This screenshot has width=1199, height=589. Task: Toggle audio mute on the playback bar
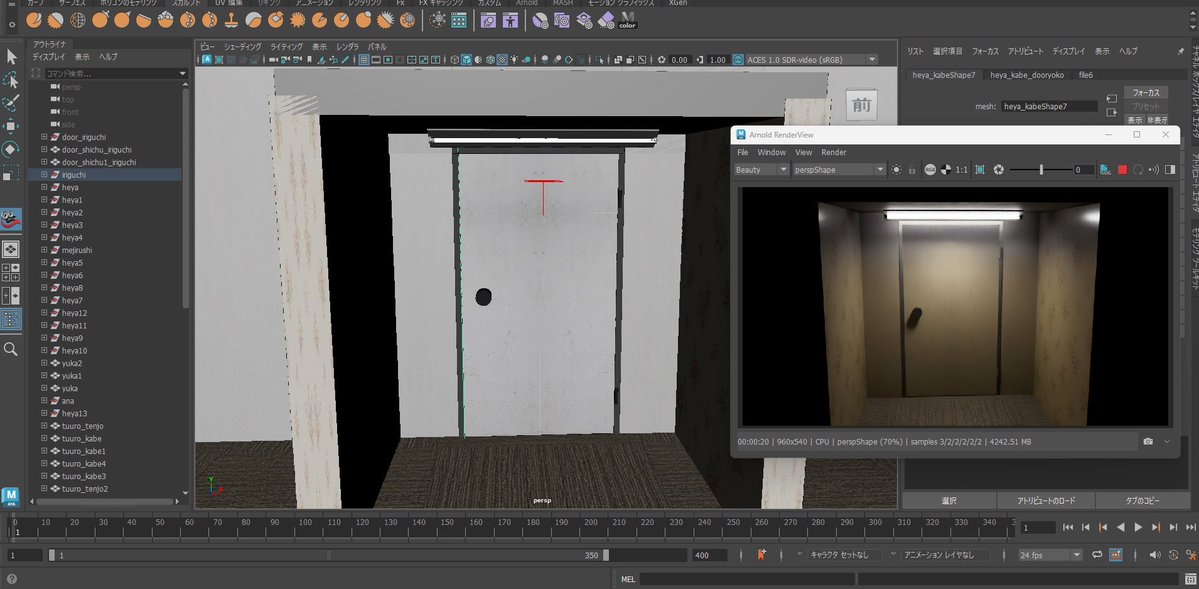click(x=1156, y=554)
